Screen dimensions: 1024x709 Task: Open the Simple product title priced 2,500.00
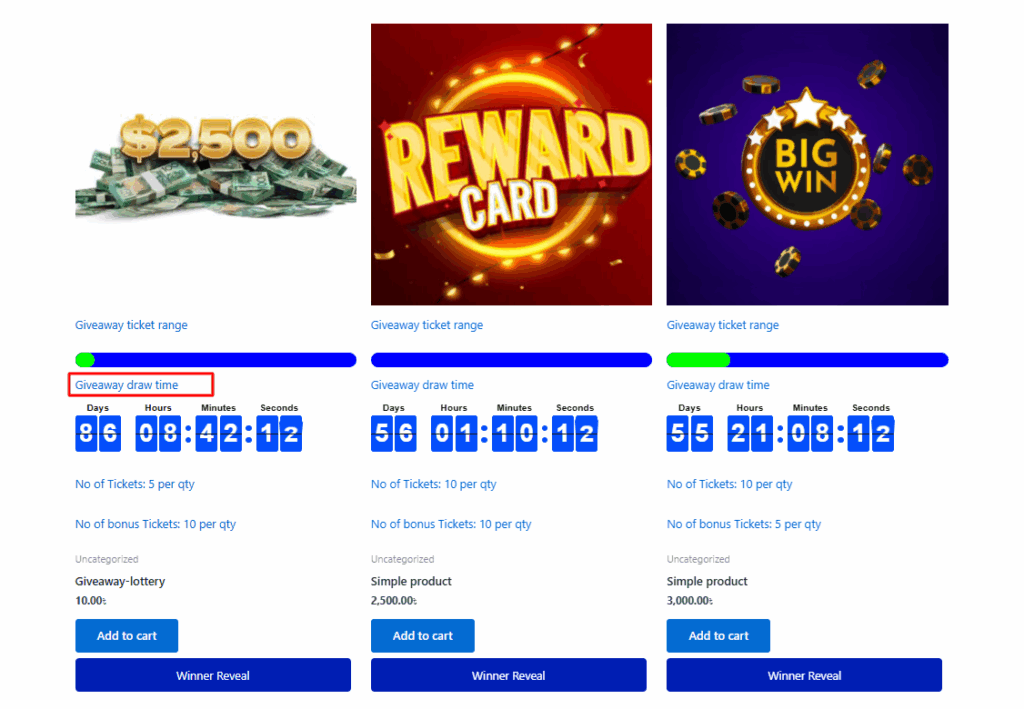pyautogui.click(x=411, y=581)
